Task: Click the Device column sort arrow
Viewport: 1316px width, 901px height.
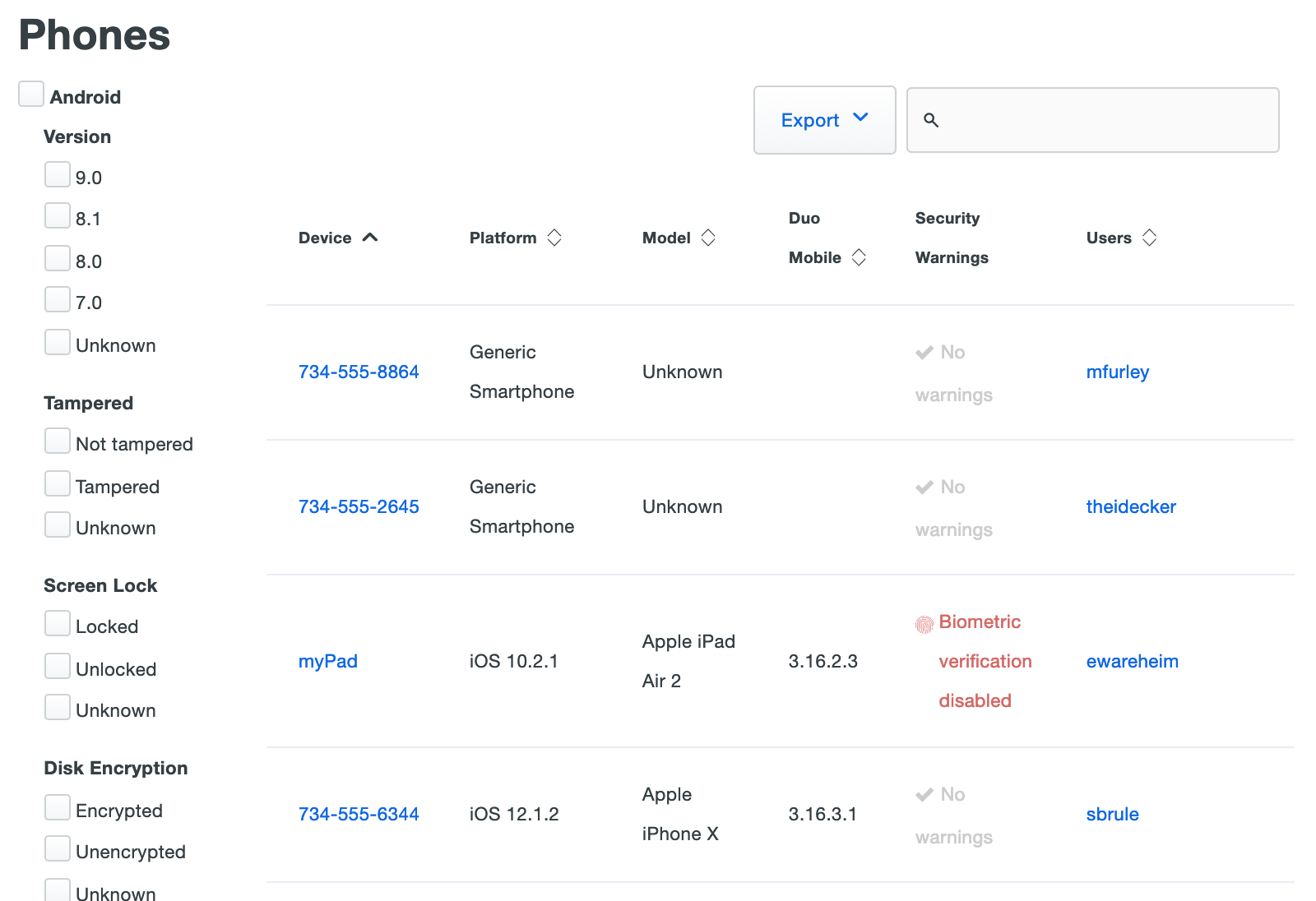Action: [370, 238]
